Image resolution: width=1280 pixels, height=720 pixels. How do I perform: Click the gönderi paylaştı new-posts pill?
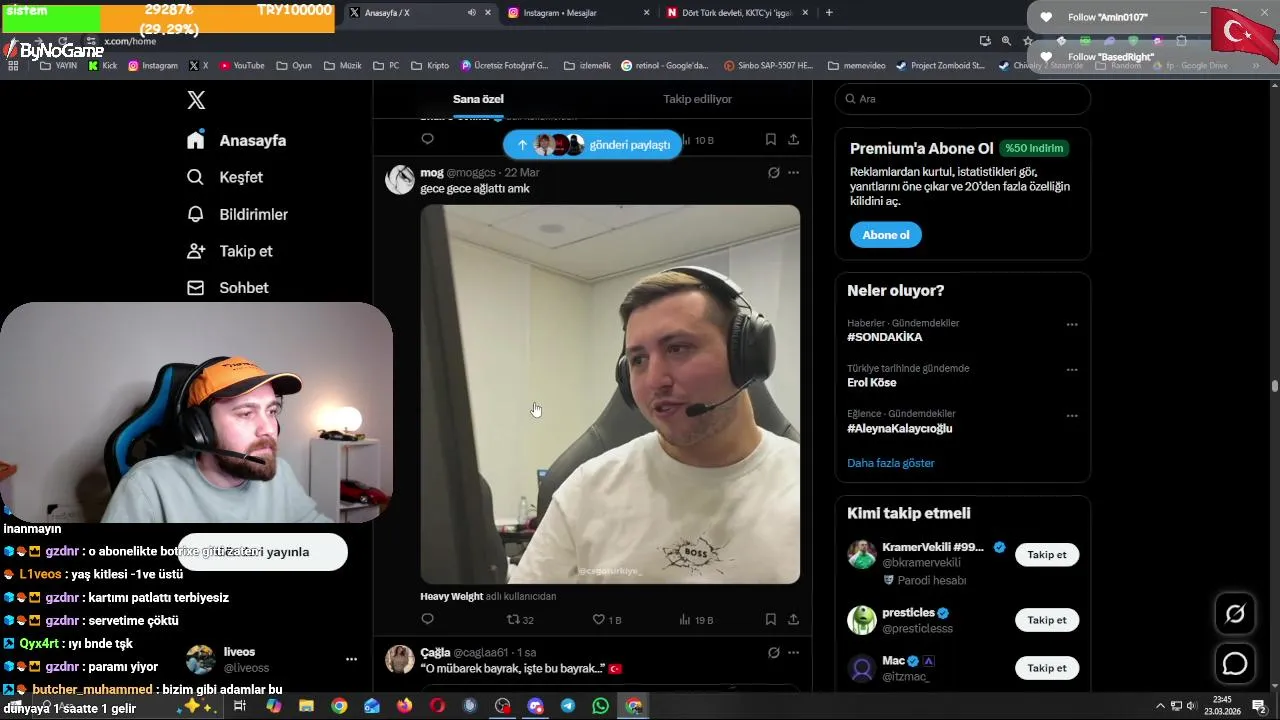(593, 145)
